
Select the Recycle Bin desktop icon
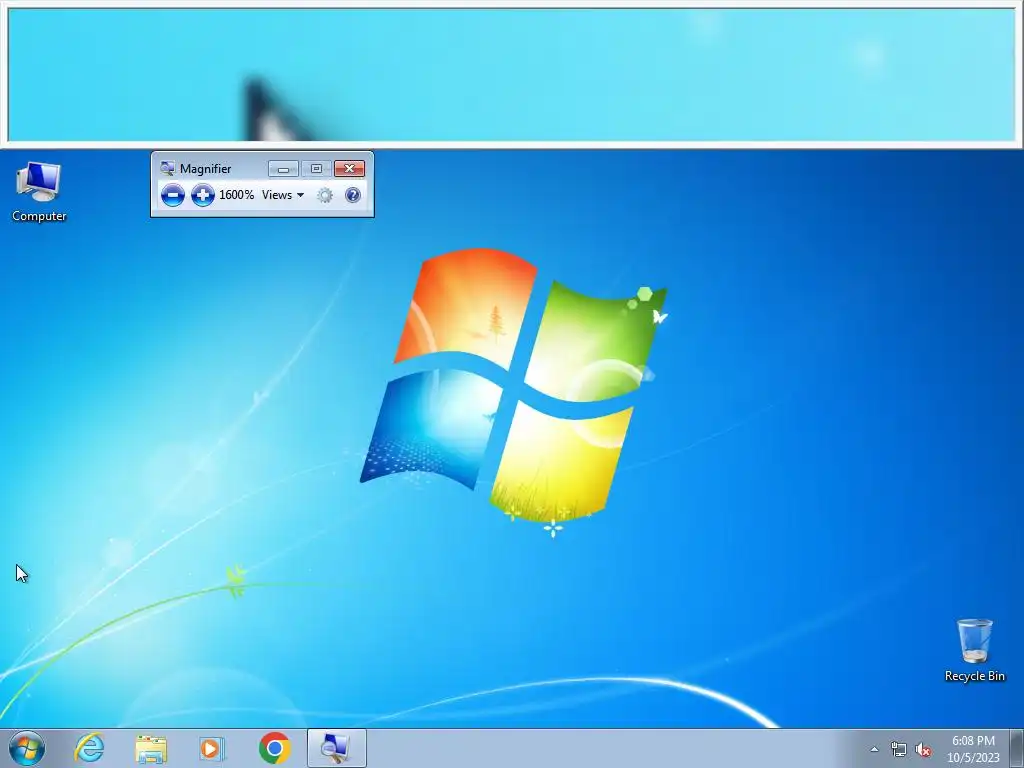click(974, 650)
